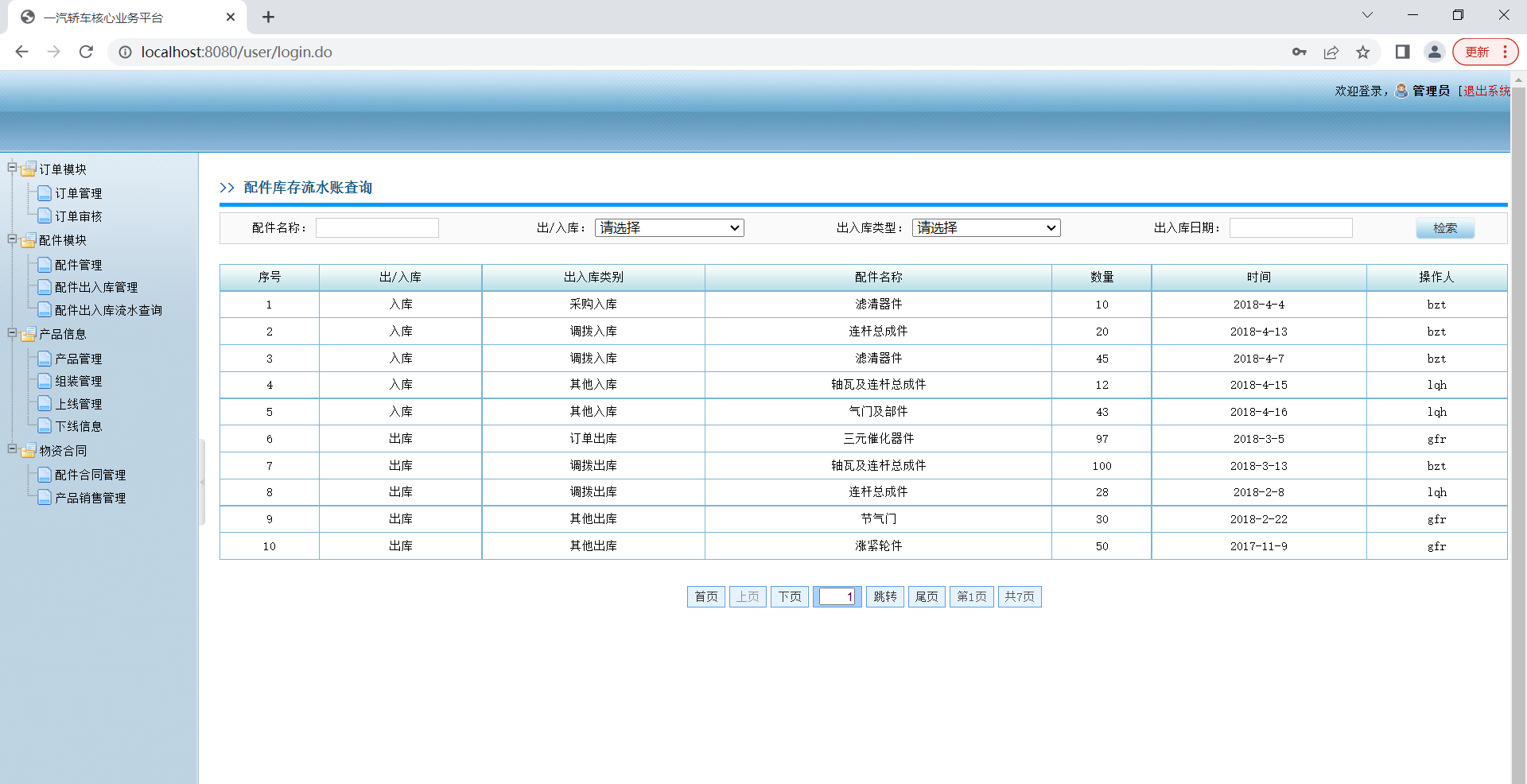Click the 涨紧轮件 table cell
The height and width of the screenshot is (784, 1527).
[878, 545]
